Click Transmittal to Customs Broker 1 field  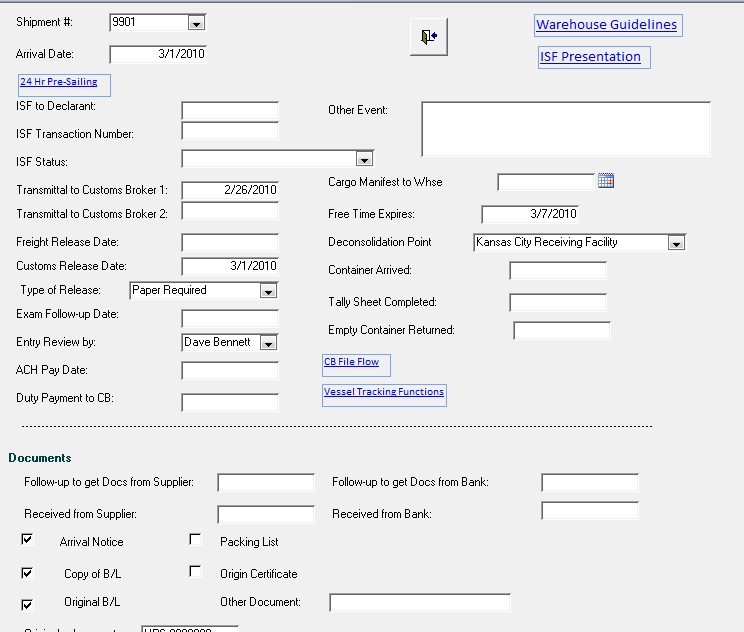(230, 190)
